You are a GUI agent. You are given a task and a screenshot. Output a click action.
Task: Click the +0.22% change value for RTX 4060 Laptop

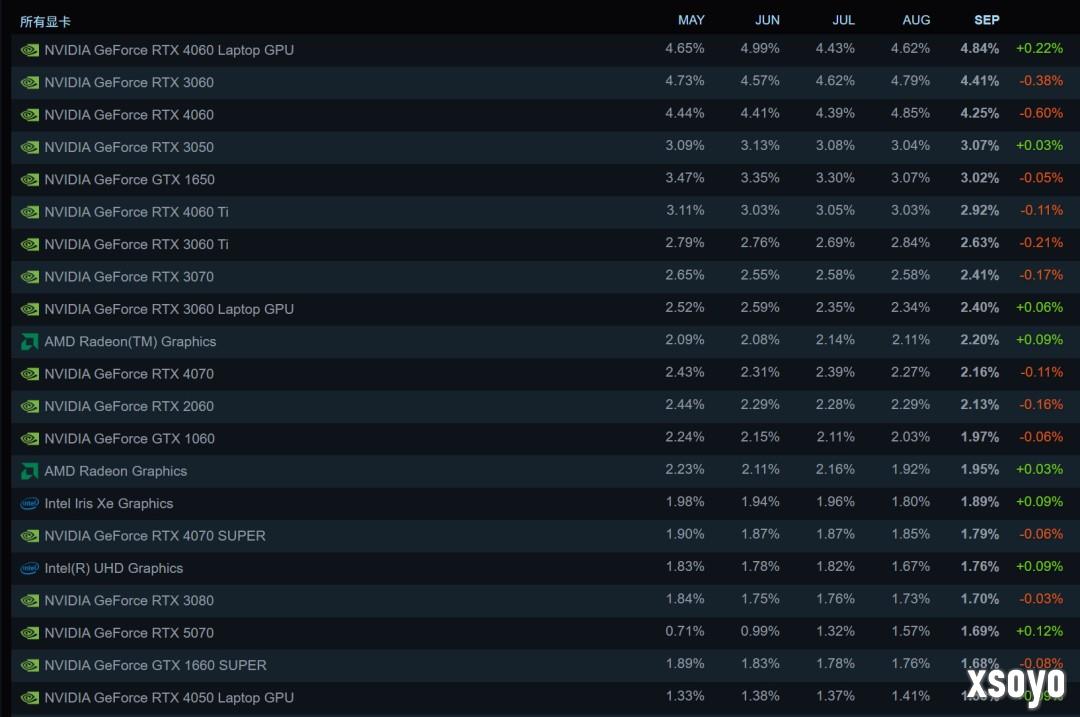pyautogui.click(x=1039, y=50)
